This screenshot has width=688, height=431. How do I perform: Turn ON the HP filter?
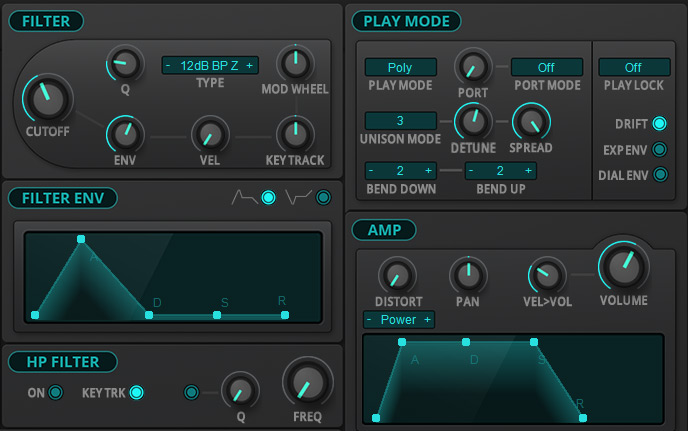[56, 392]
